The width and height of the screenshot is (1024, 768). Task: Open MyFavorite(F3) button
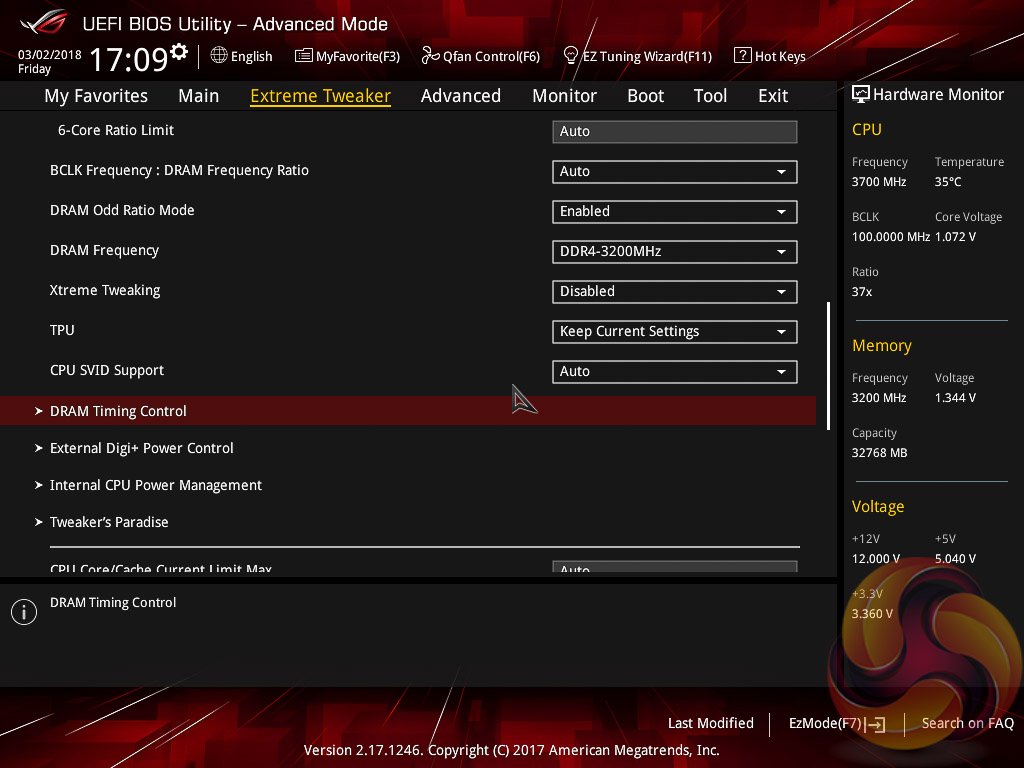click(x=347, y=56)
